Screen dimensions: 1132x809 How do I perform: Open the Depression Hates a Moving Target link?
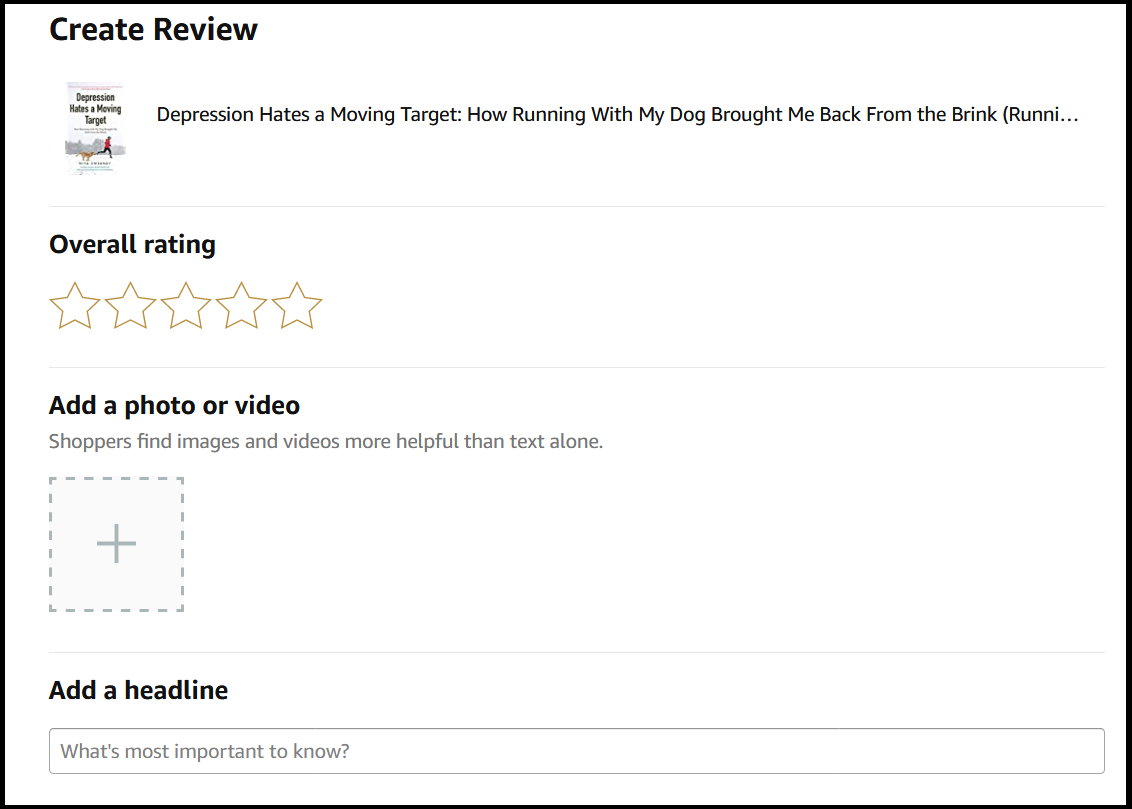[x=618, y=114]
